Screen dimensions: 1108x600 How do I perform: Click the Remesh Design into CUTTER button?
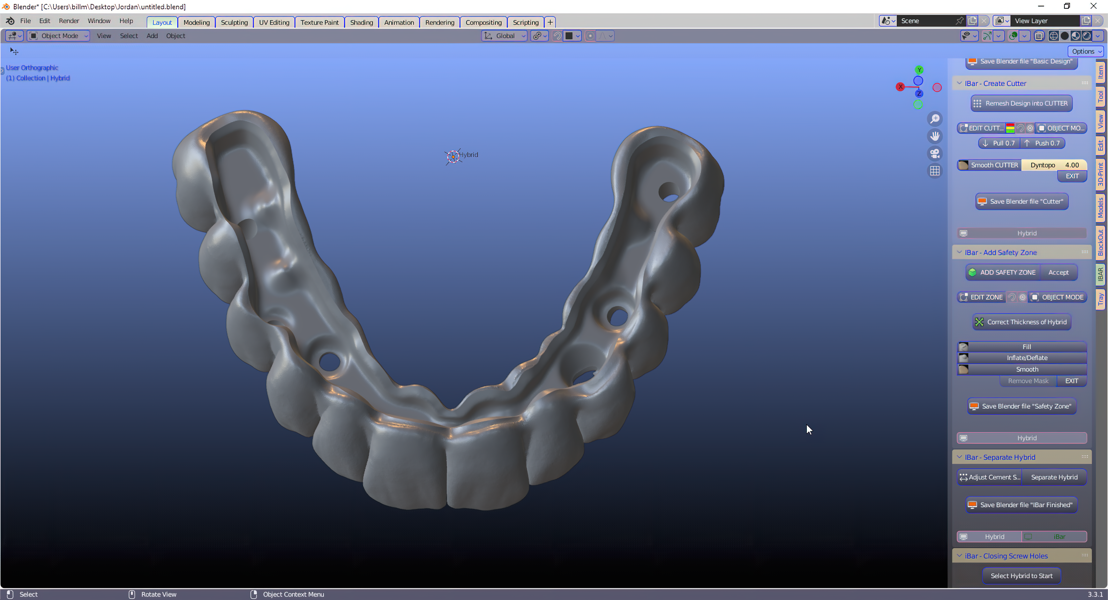click(x=1021, y=103)
